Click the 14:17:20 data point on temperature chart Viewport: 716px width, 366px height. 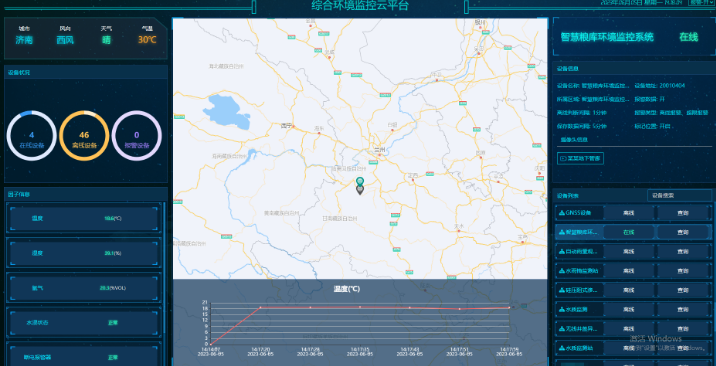(261, 308)
